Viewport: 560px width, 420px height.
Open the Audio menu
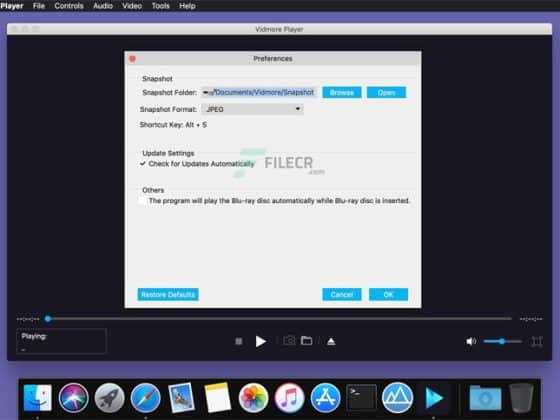[x=103, y=6]
